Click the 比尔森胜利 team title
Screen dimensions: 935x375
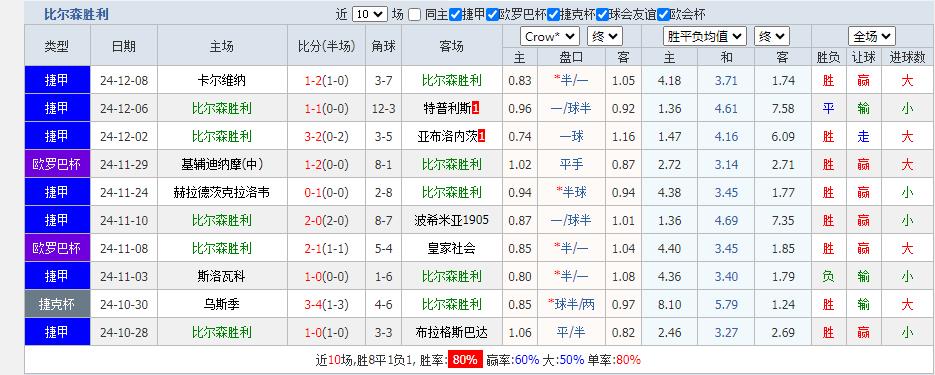pos(76,15)
